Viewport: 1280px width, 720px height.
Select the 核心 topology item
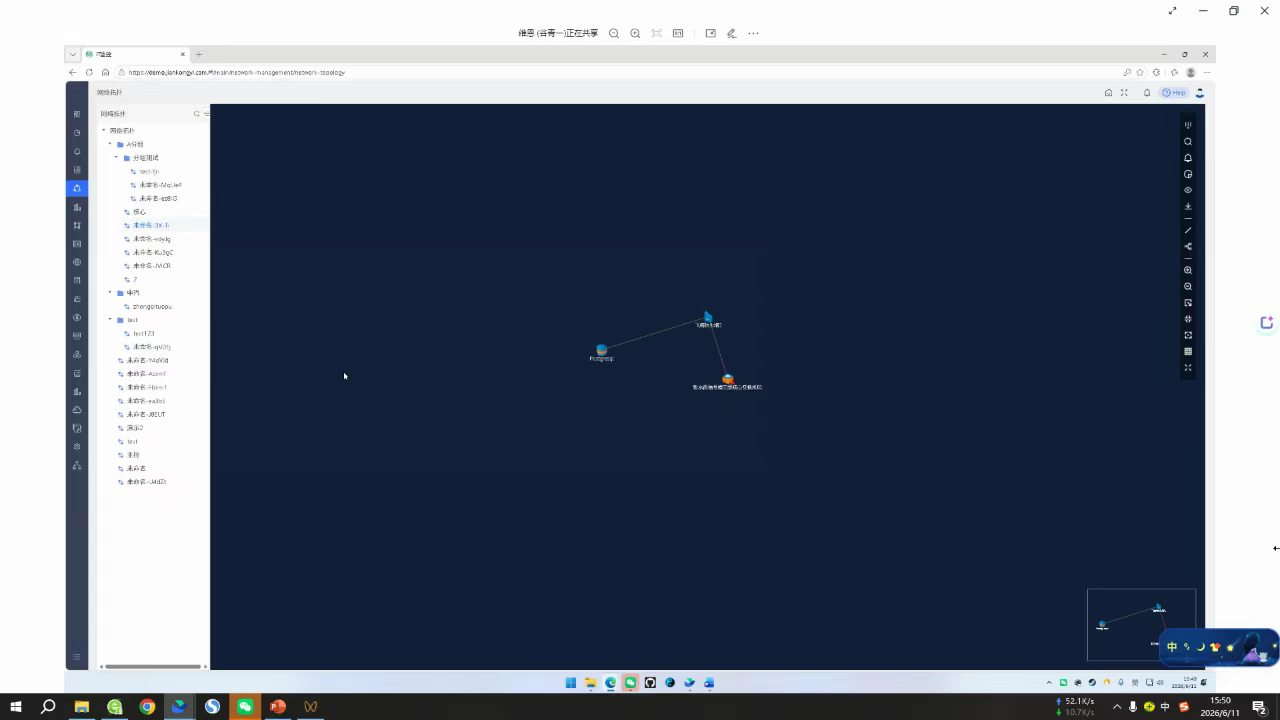[x=139, y=212]
